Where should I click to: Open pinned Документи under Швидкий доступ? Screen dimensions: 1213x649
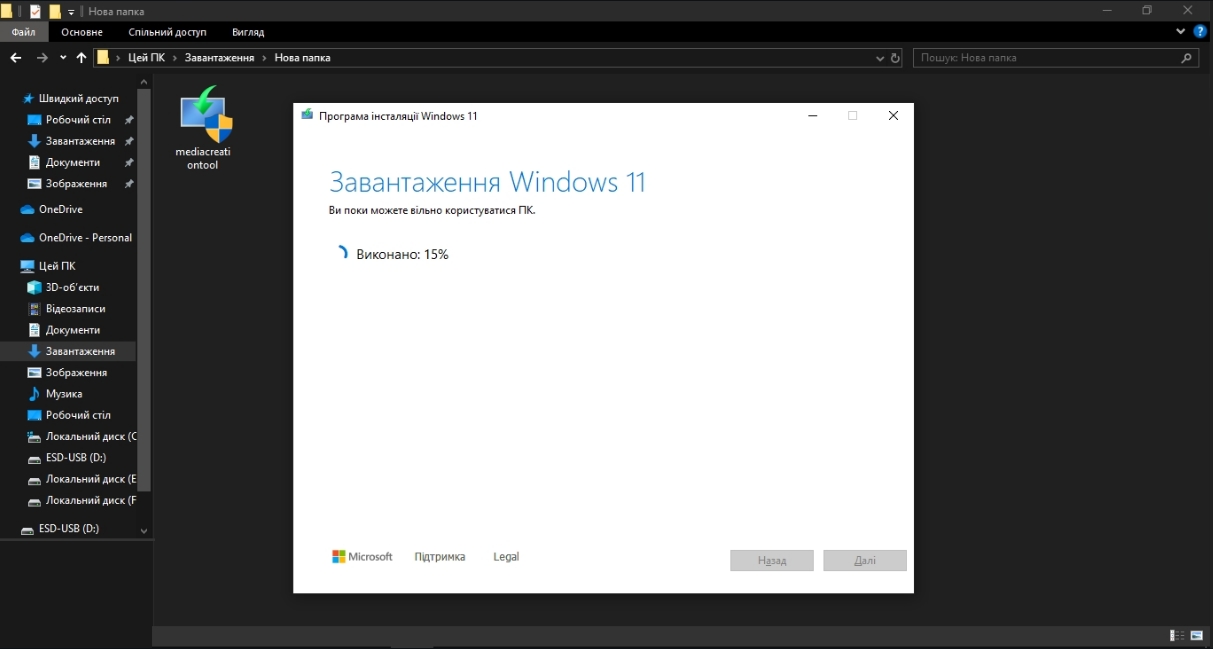(x=73, y=162)
